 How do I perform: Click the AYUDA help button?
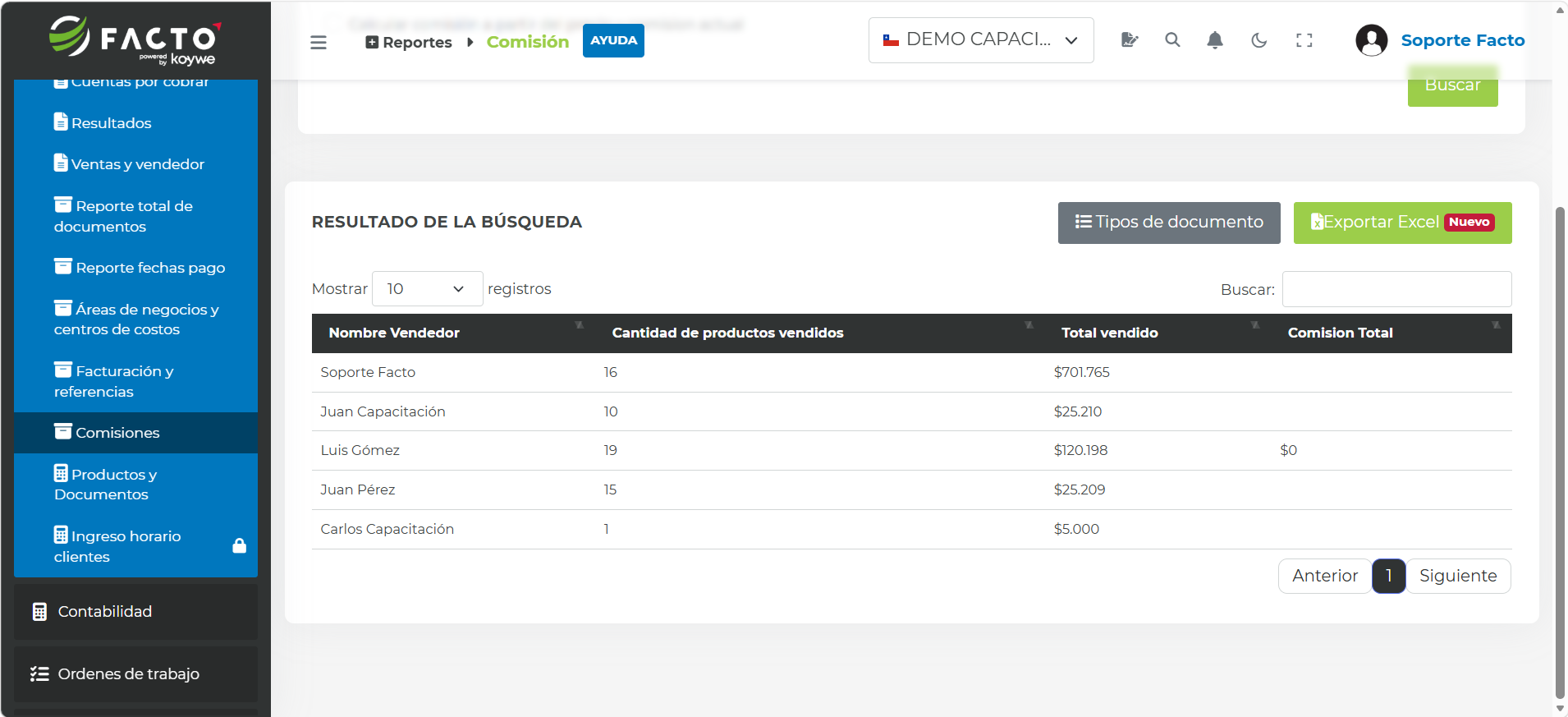(x=613, y=40)
